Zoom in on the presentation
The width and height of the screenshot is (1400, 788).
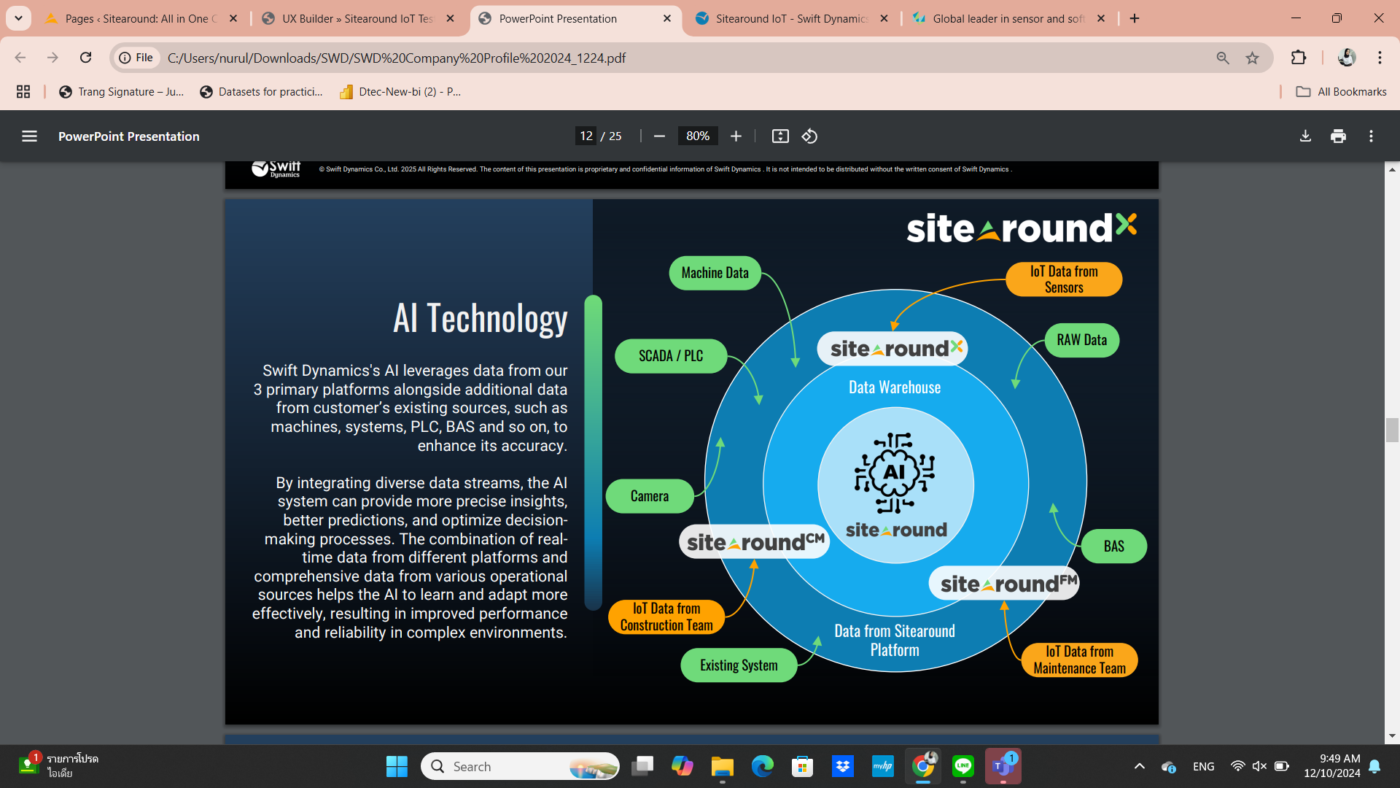pyautogui.click(x=735, y=136)
